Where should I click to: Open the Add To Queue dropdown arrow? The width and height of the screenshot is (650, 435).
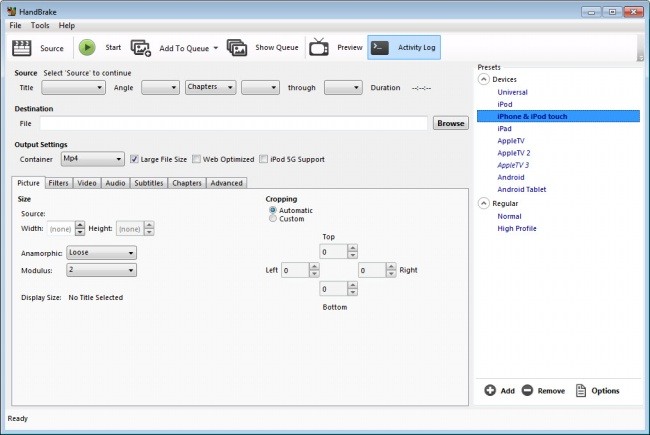point(216,48)
